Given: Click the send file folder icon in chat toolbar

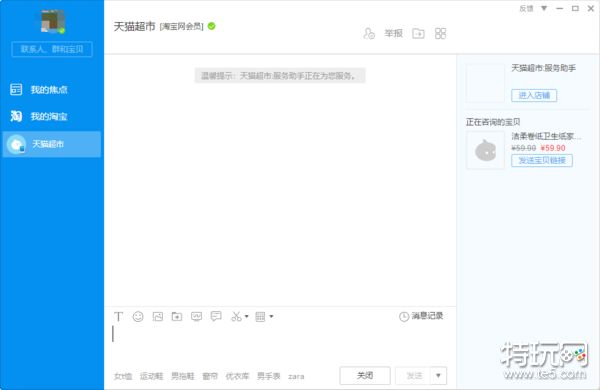Looking at the screenshot, I should [177, 317].
